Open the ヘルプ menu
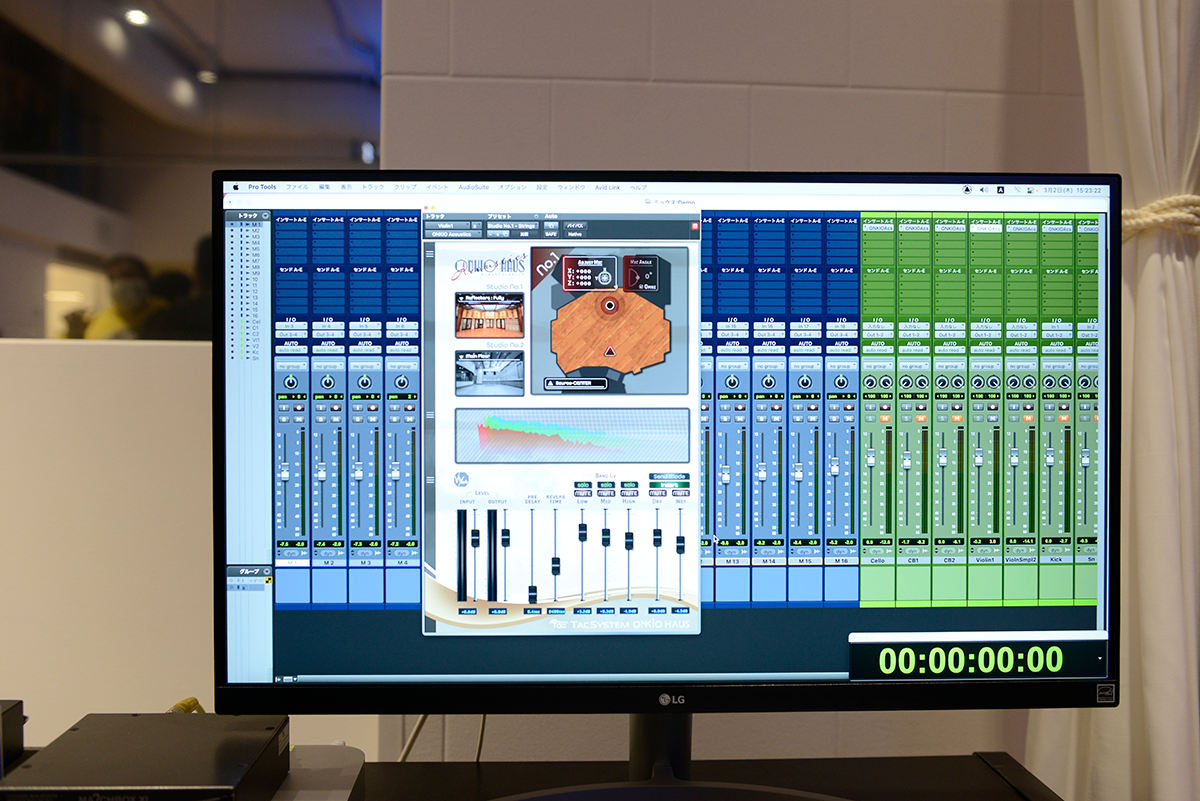 point(638,187)
